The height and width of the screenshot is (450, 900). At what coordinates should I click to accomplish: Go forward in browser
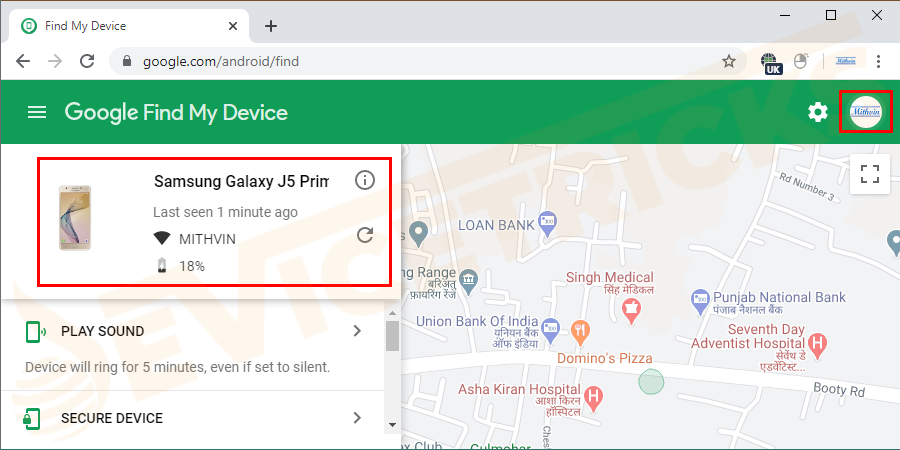coord(55,61)
